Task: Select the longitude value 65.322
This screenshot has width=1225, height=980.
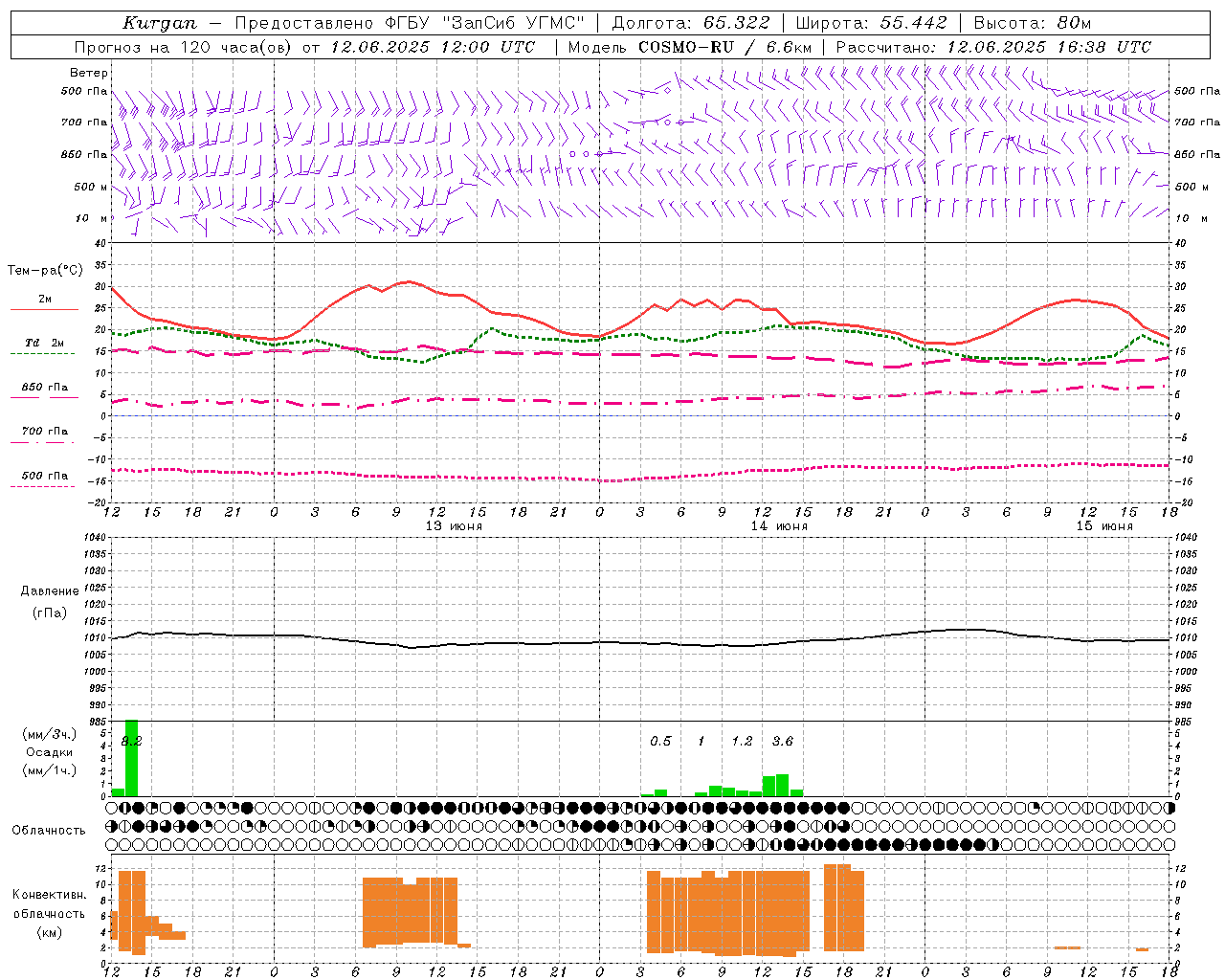Action: (737, 23)
